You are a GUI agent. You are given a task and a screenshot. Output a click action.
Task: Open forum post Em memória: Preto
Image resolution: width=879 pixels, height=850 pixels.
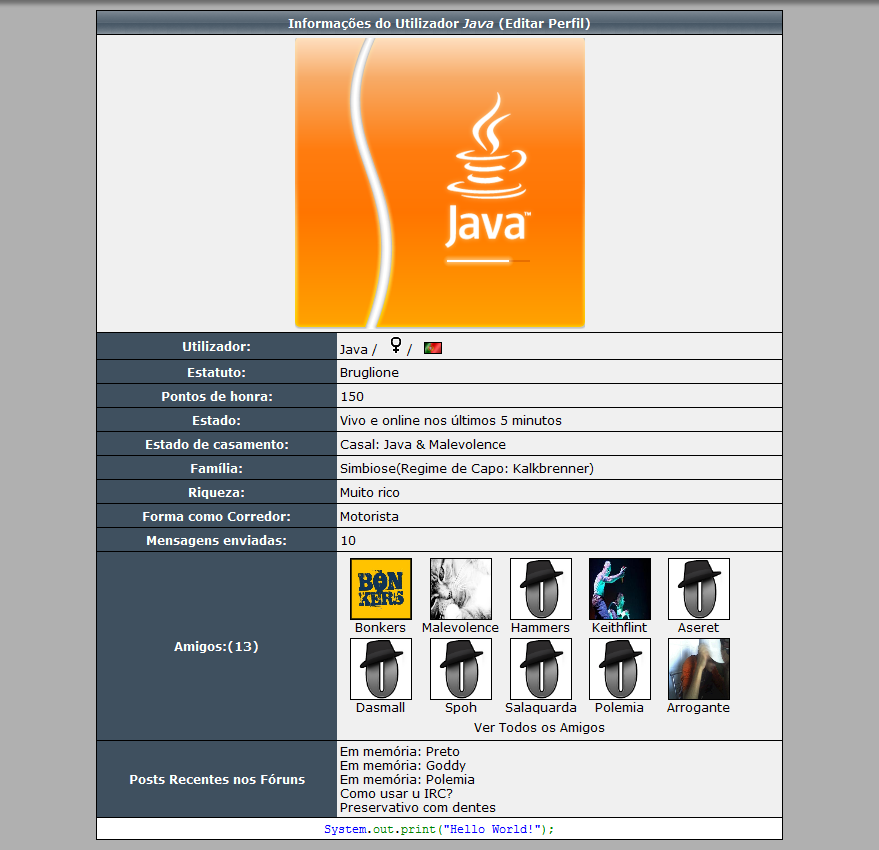(400, 751)
